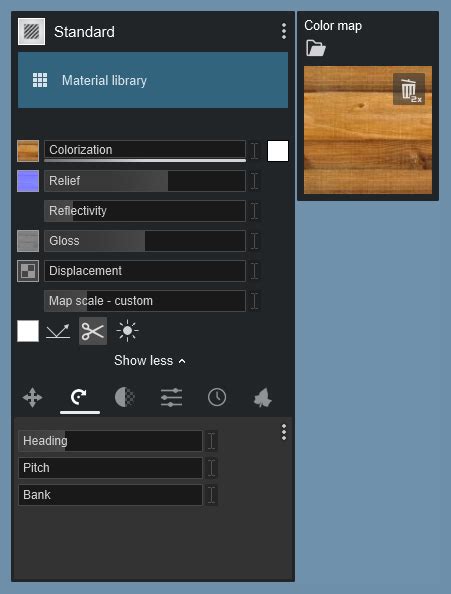The width and height of the screenshot is (451, 594).
Task: Click the text-input icon next to Gloss
Action: [x=255, y=241]
